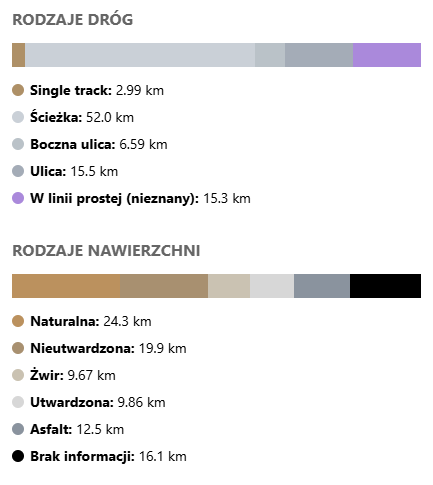Click the Boczna ulica legend dot
Image resolution: width=433 pixels, height=485 pixels.
pos(18,144)
